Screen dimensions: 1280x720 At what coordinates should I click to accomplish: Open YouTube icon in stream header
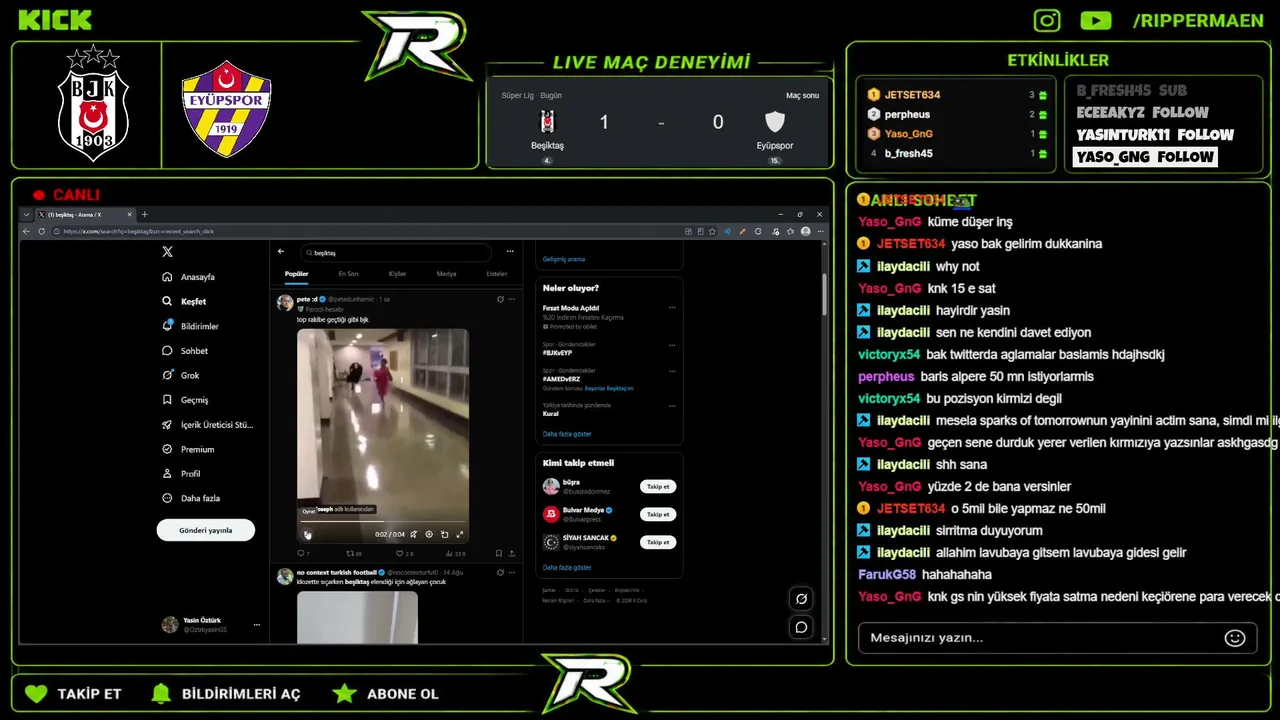coord(1096,20)
